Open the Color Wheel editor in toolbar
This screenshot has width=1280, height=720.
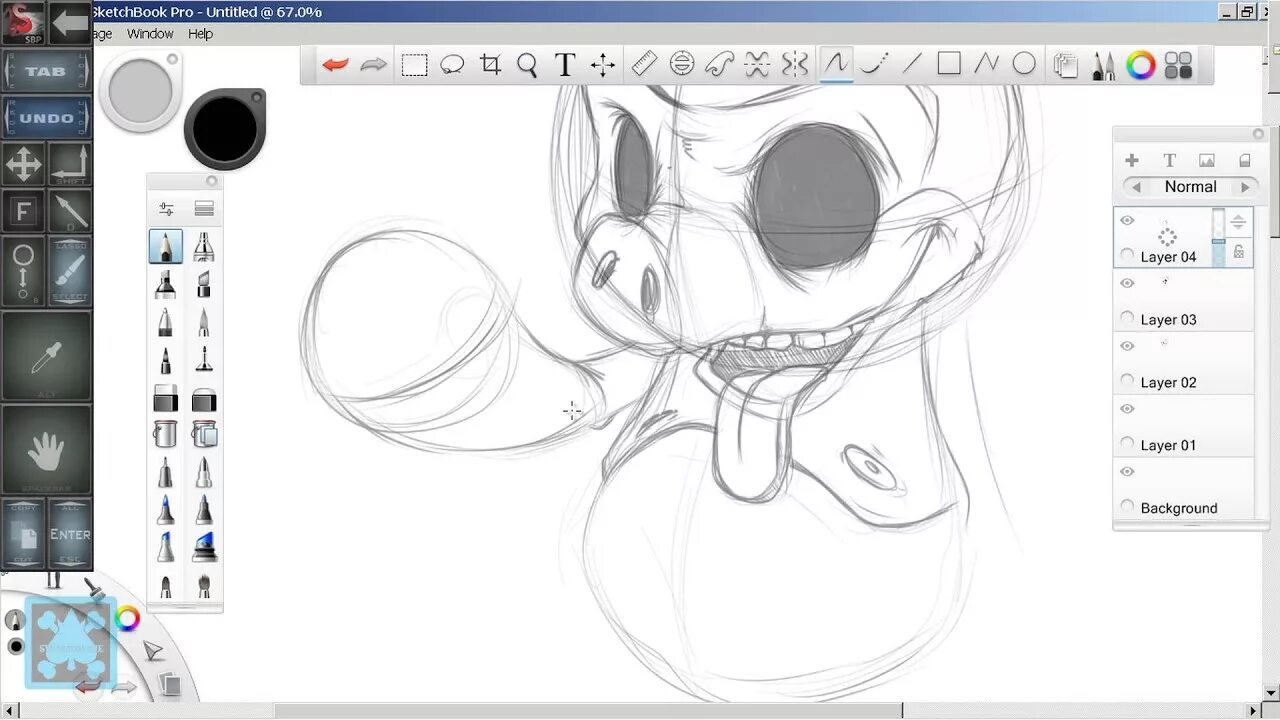1141,66
